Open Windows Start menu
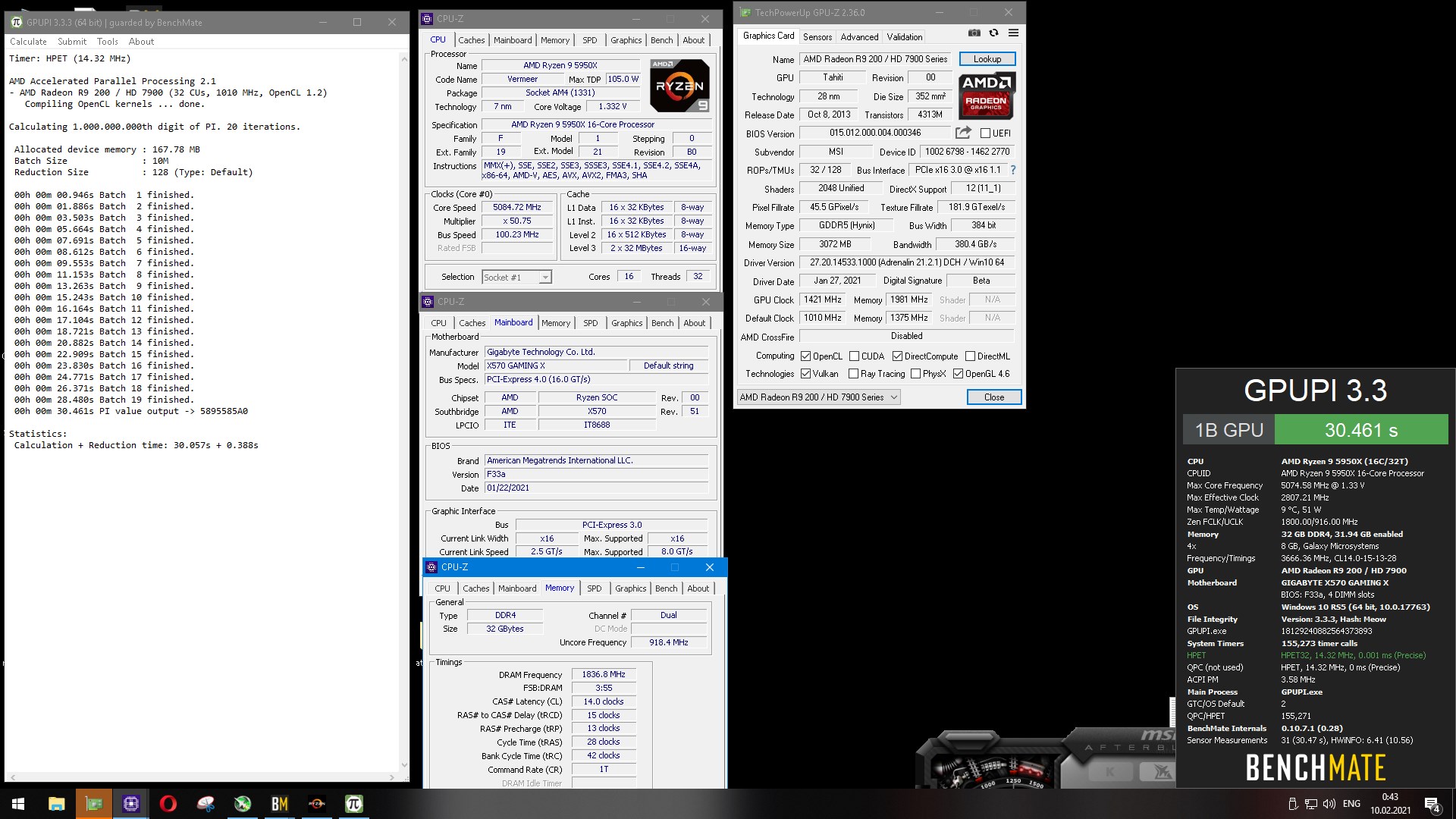The height and width of the screenshot is (819, 1456). (18, 804)
